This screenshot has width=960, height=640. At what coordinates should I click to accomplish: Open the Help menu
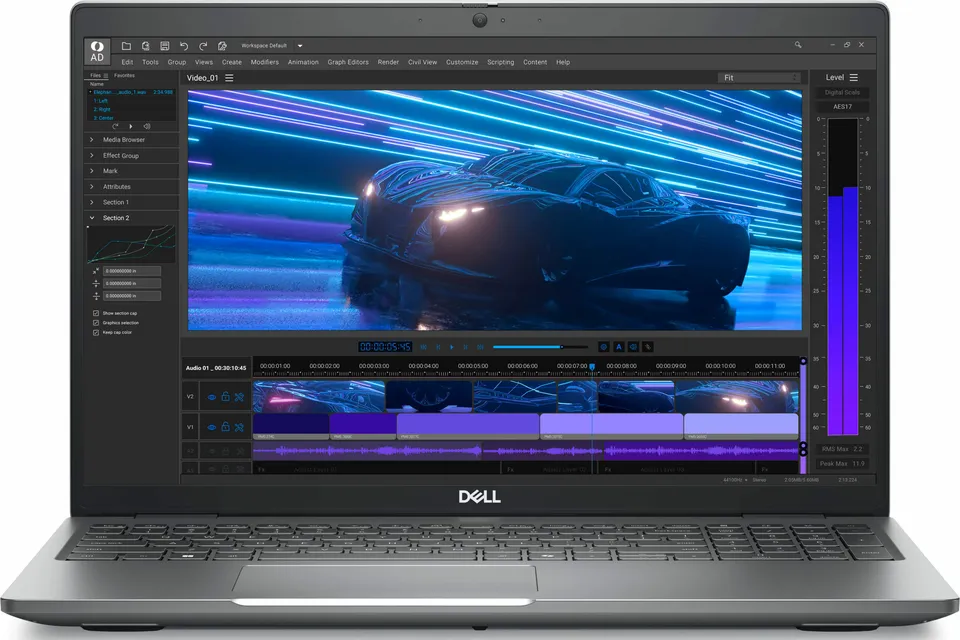(563, 62)
